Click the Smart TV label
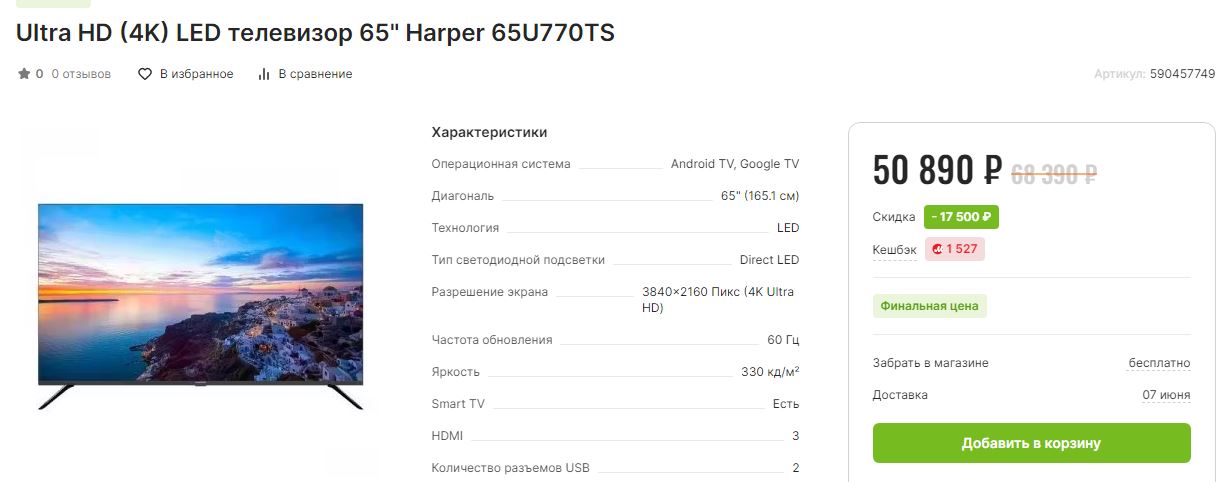1222x482 pixels. 458,404
